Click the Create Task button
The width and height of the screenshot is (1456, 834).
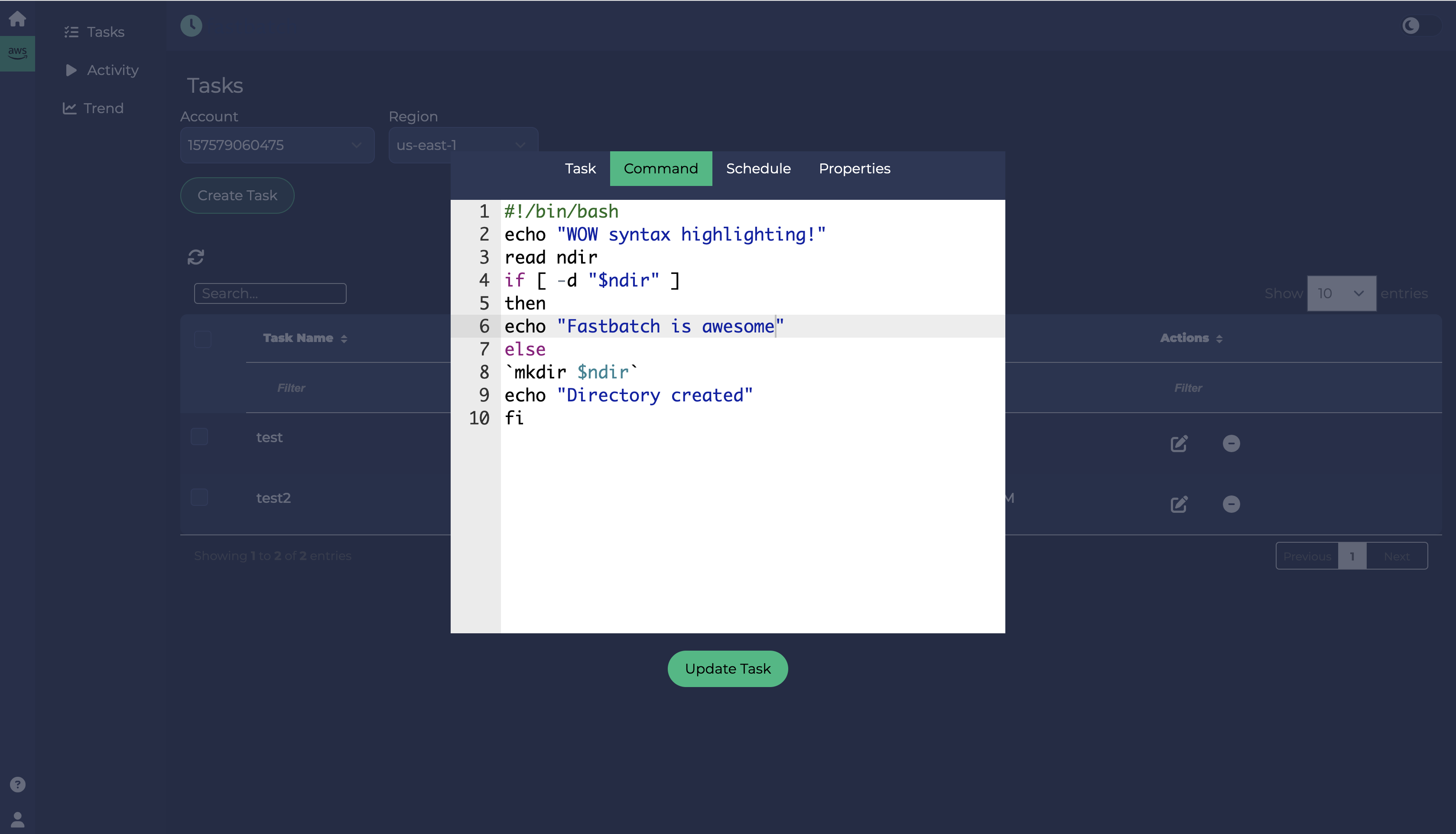pos(237,195)
